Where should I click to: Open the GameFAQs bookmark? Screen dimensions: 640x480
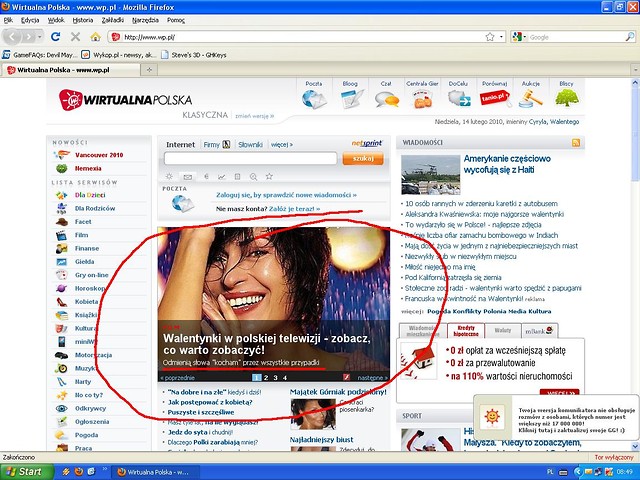tap(40, 55)
